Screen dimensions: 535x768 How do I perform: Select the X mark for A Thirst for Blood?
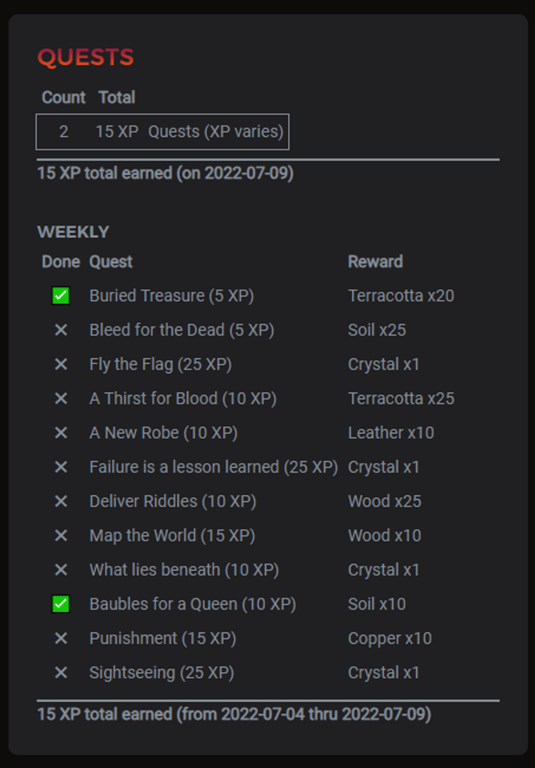(x=61, y=399)
